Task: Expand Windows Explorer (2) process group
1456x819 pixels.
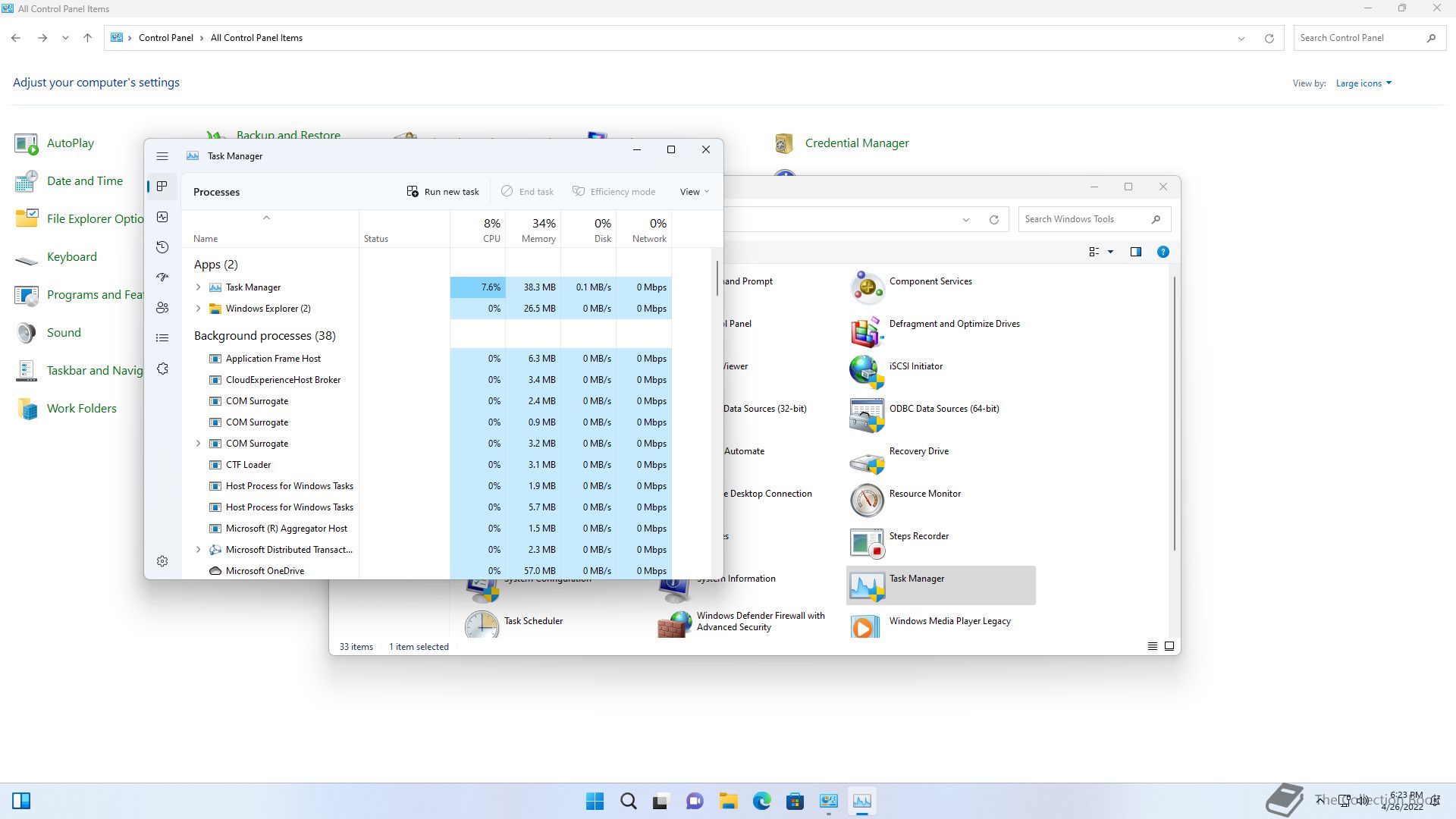Action: tap(199, 309)
